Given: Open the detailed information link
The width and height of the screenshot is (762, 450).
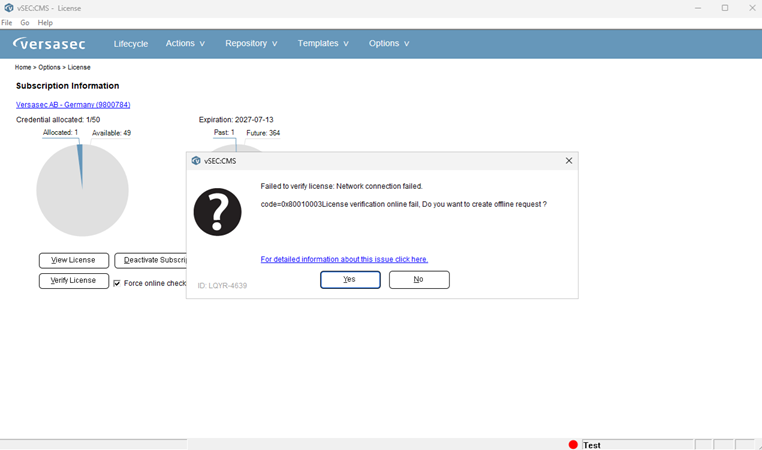Looking at the screenshot, I should tap(344, 259).
